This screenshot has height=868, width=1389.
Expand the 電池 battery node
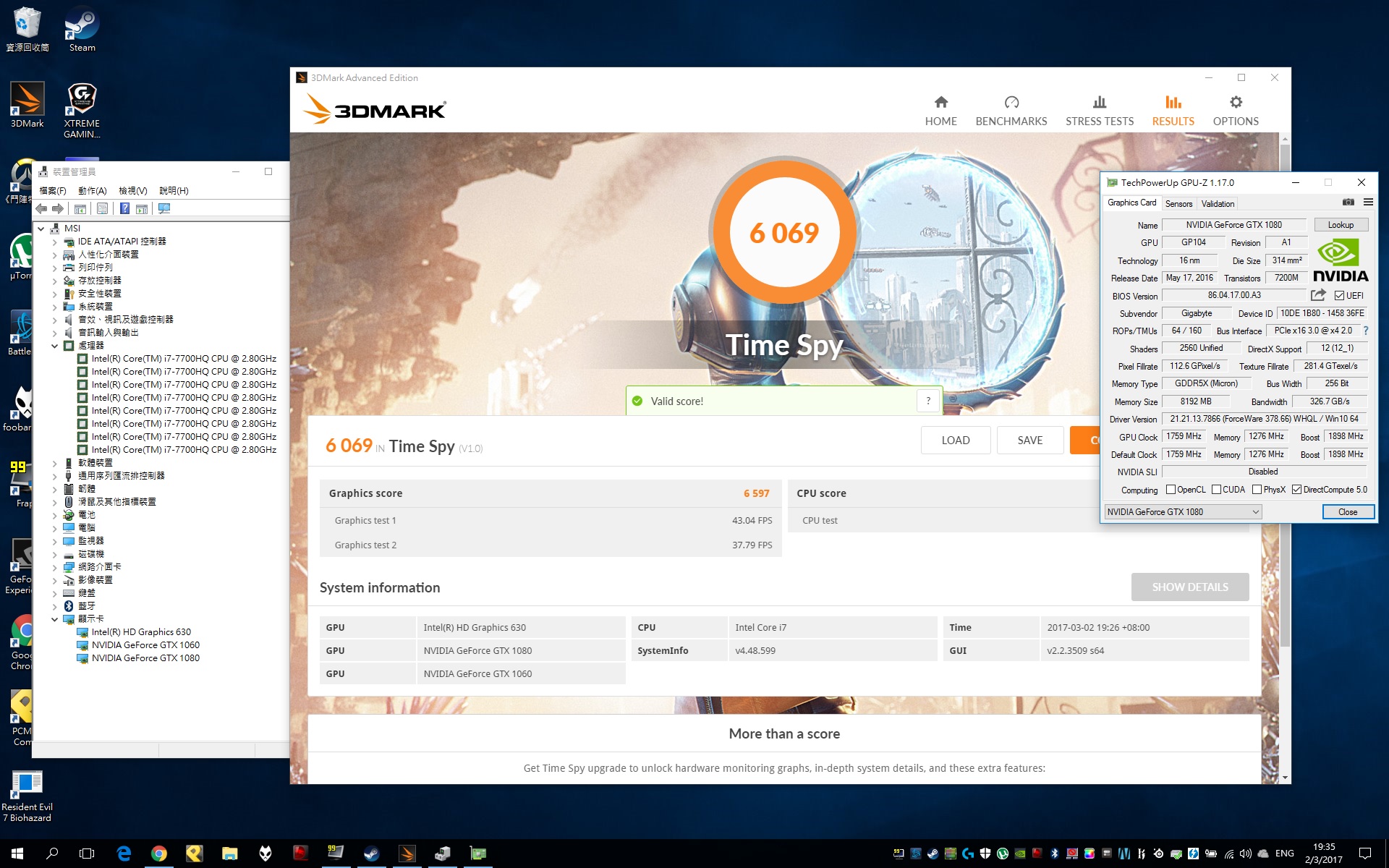[x=54, y=515]
